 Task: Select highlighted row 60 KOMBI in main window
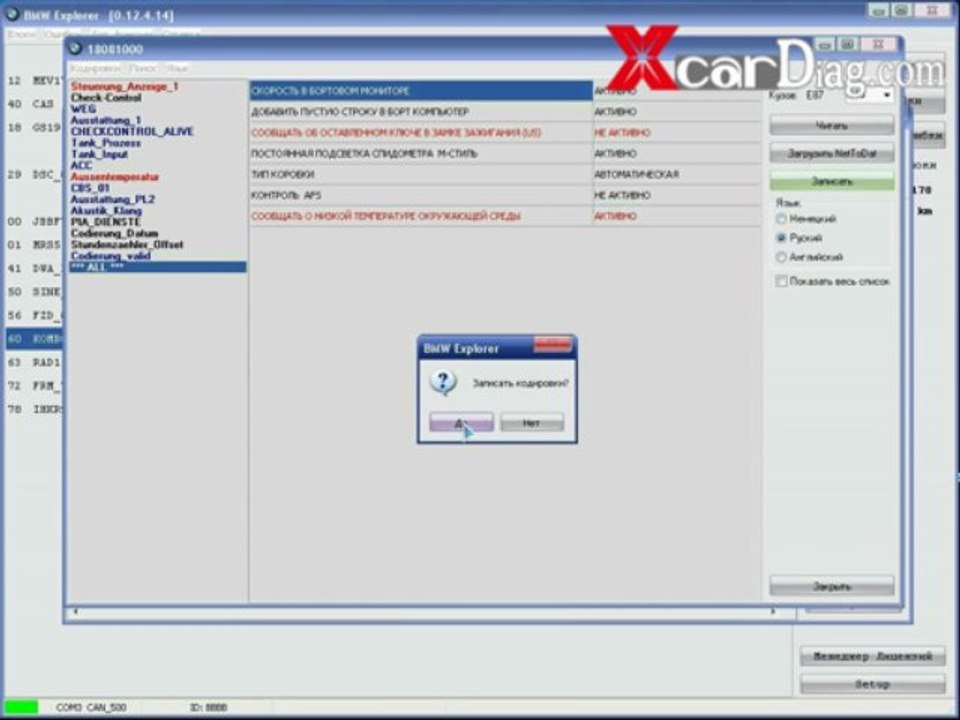(34, 339)
